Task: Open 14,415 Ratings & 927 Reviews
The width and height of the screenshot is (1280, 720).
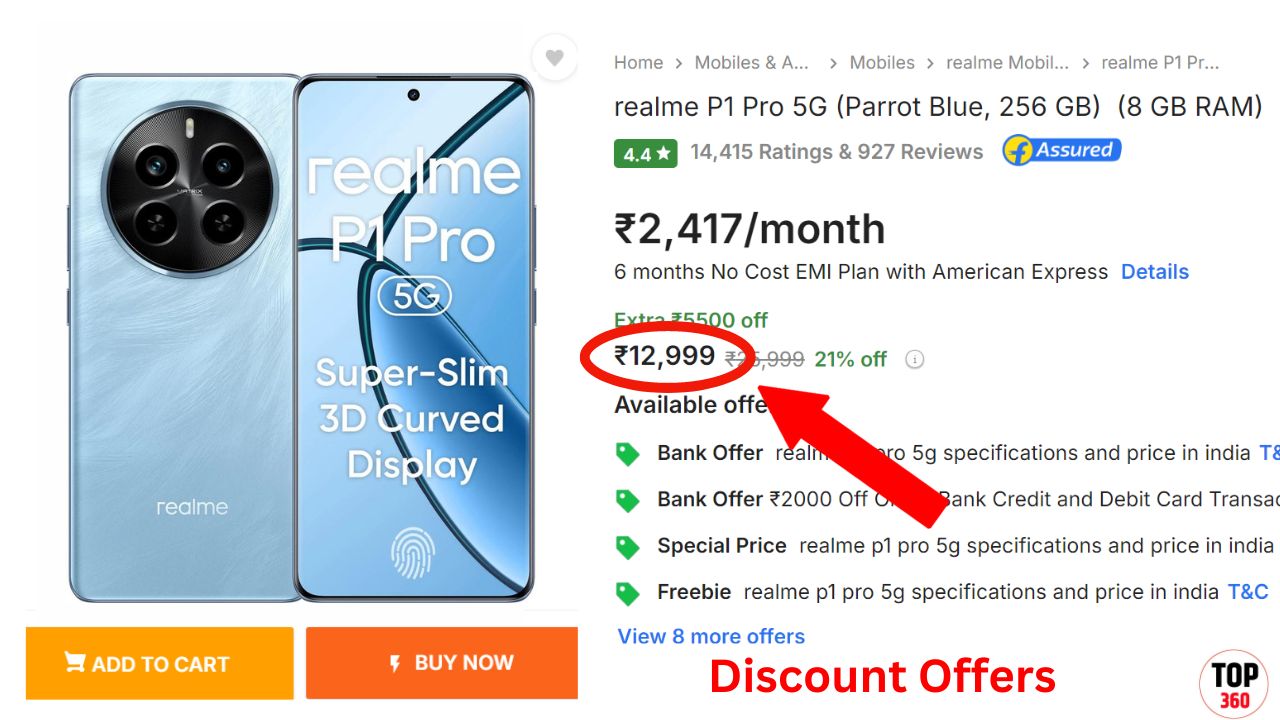Action: (837, 152)
